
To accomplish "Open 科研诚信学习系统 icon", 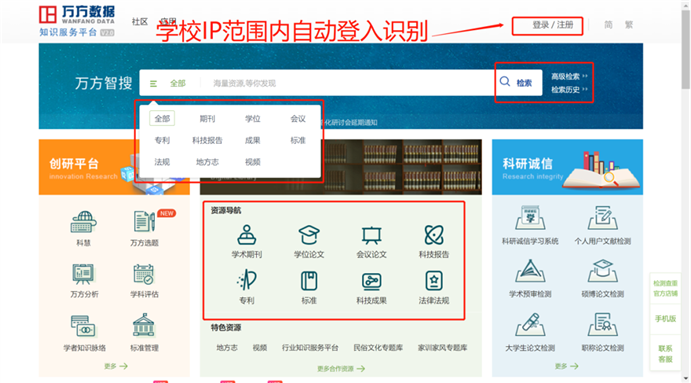I will [530, 218].
